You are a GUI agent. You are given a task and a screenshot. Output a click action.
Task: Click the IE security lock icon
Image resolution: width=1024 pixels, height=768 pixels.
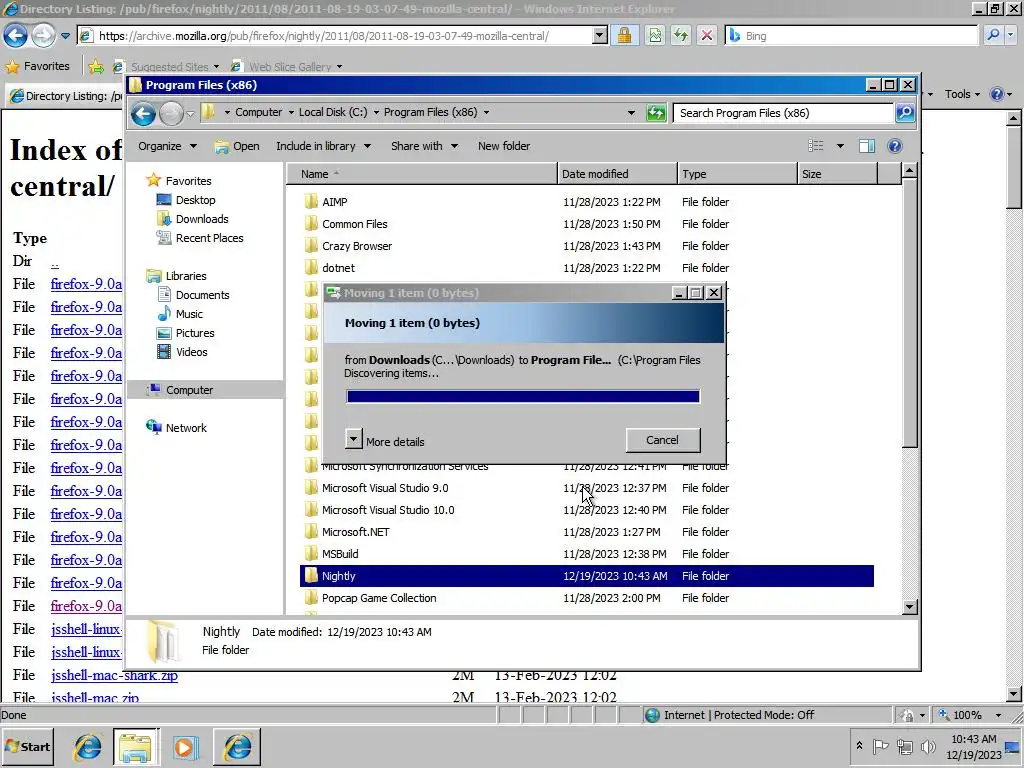pyautogui.click(x=624, y=35)
